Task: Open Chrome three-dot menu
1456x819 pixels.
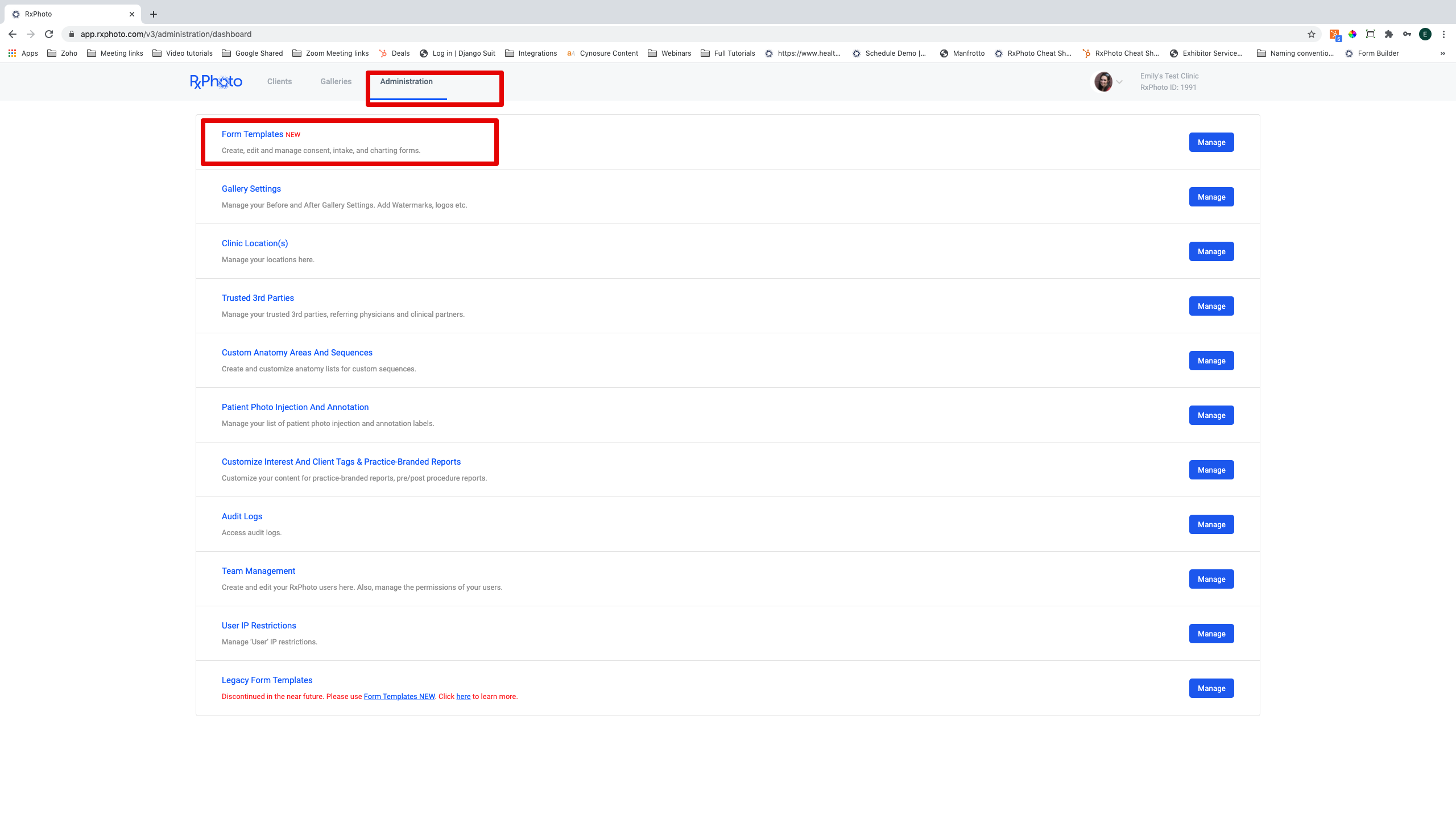Action: coord(1443,34)
